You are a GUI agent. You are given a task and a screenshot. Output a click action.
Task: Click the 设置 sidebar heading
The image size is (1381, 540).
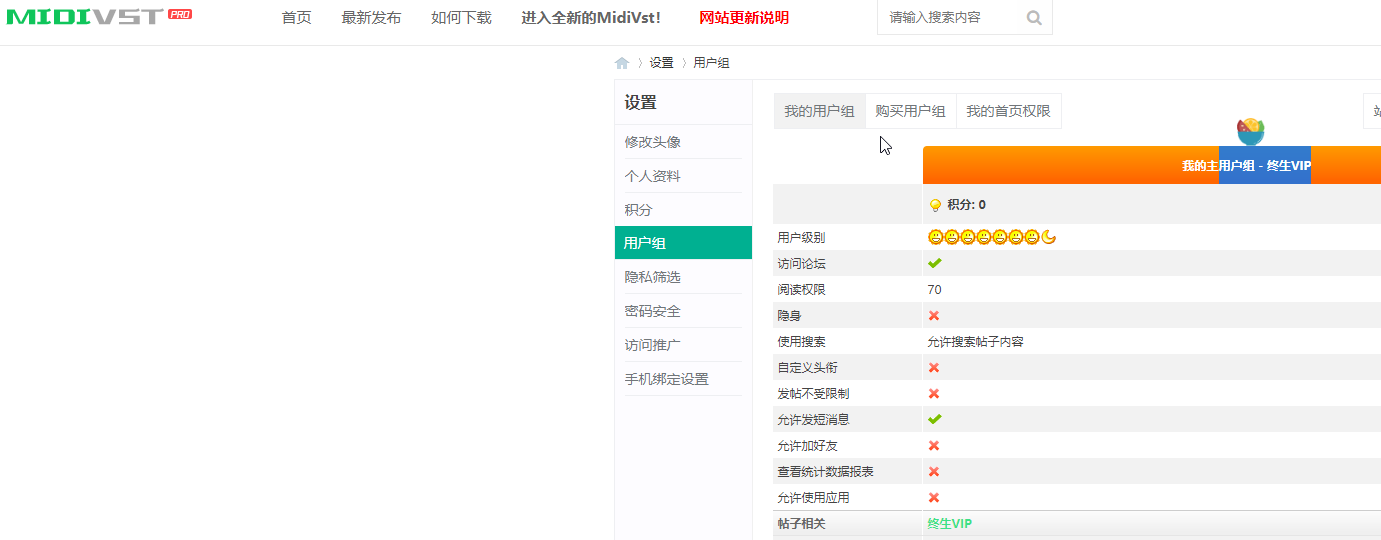640,103
